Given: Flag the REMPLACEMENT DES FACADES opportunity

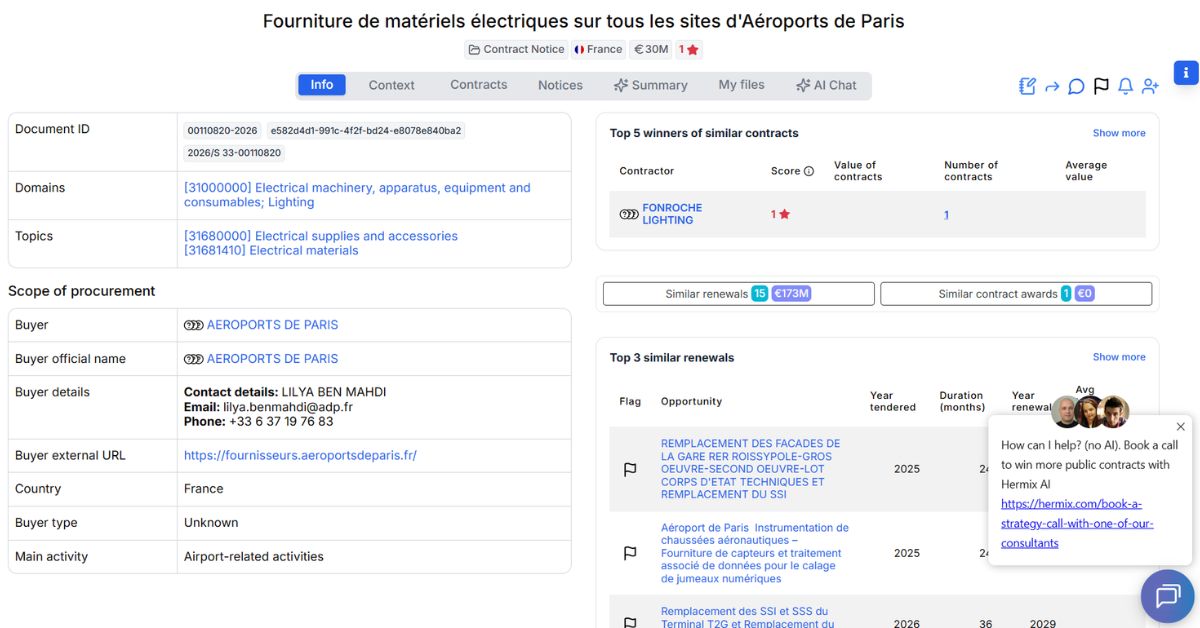Looking at the screenshot, I should pos(630,468).
